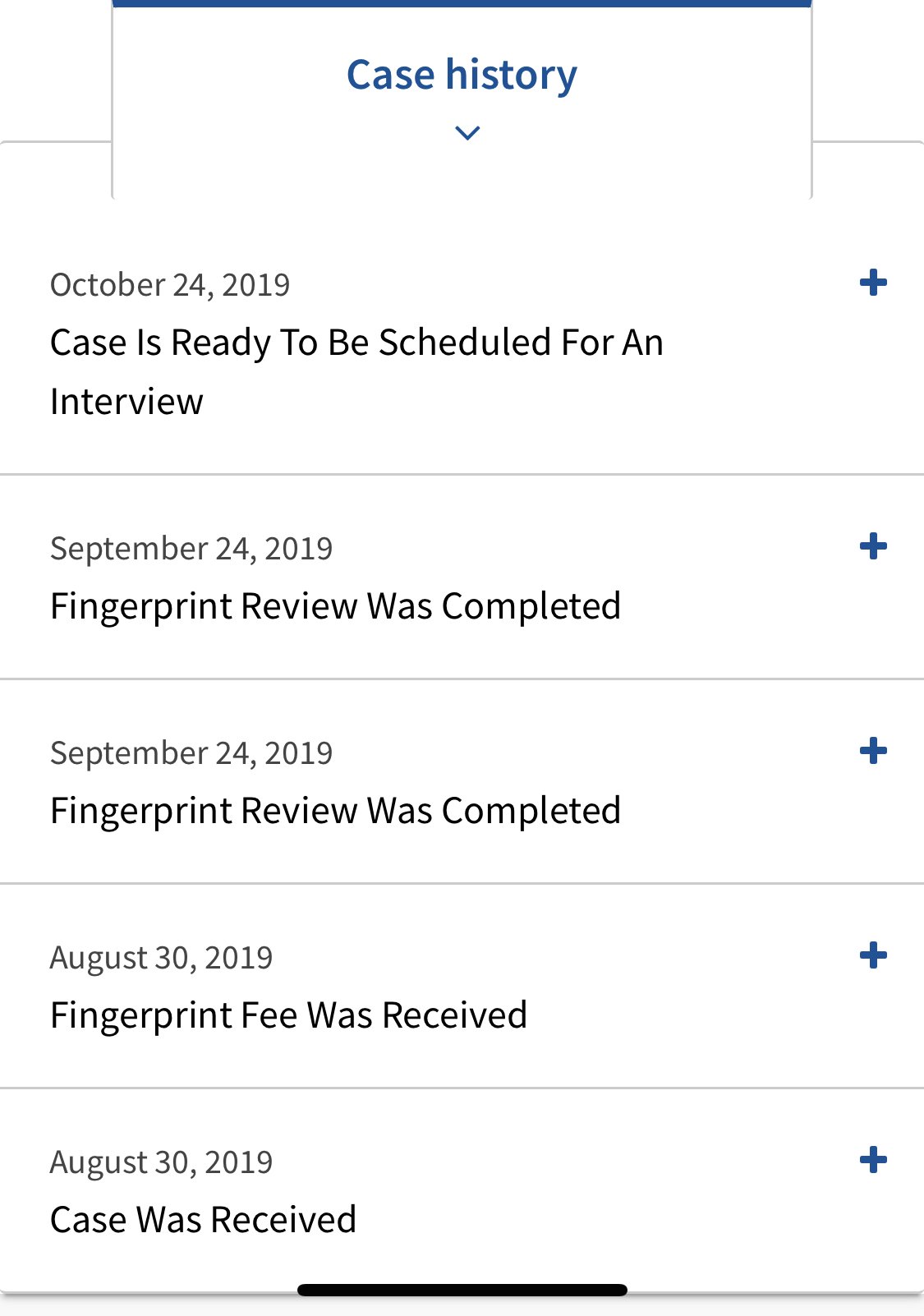Tap the 'Case Is Ready To Be Scheduled For An' line
Viewport: 924px width, 1316px height.
click(x=356, y=343)
